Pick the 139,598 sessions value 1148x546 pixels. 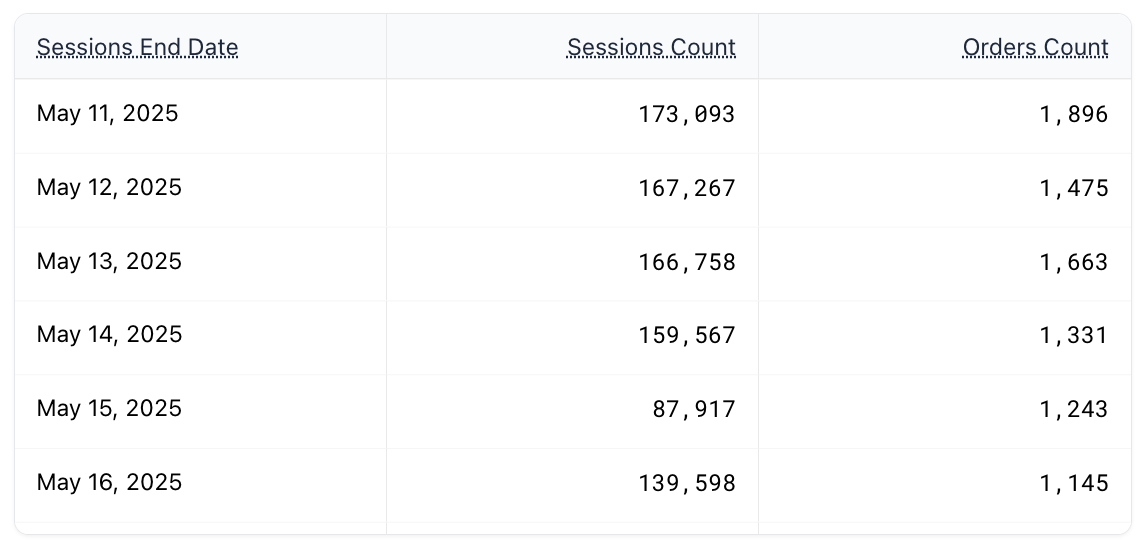[x=687, y=484]
